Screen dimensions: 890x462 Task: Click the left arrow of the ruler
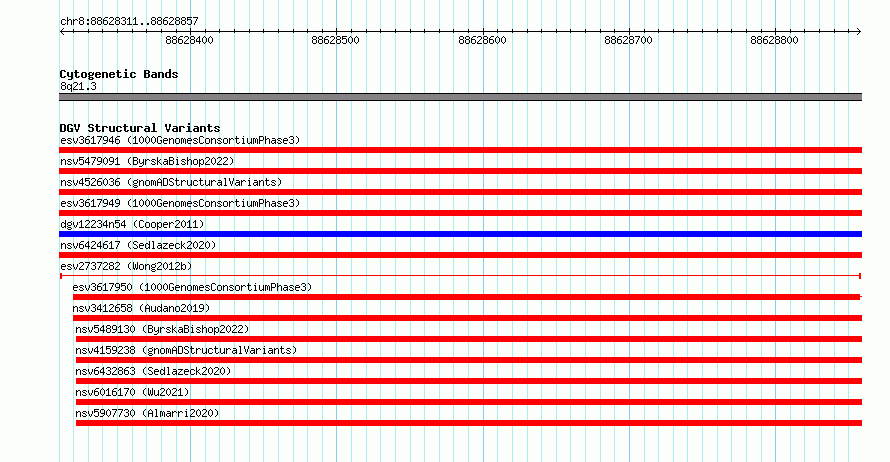click(x=62, y=31)
